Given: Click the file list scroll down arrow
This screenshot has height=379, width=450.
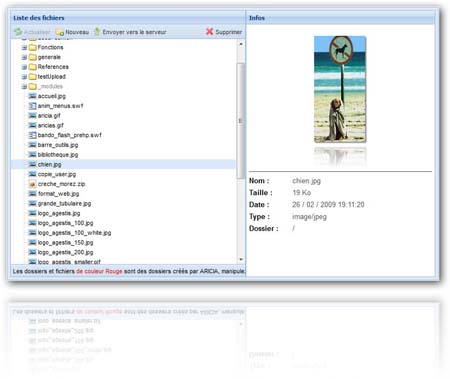Looking at the screenshot, I should [x=241, y=259].
